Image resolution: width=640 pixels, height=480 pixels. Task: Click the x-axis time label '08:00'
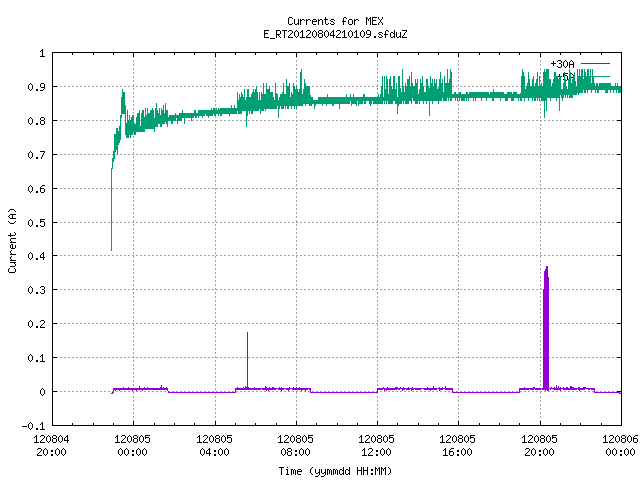296,452
